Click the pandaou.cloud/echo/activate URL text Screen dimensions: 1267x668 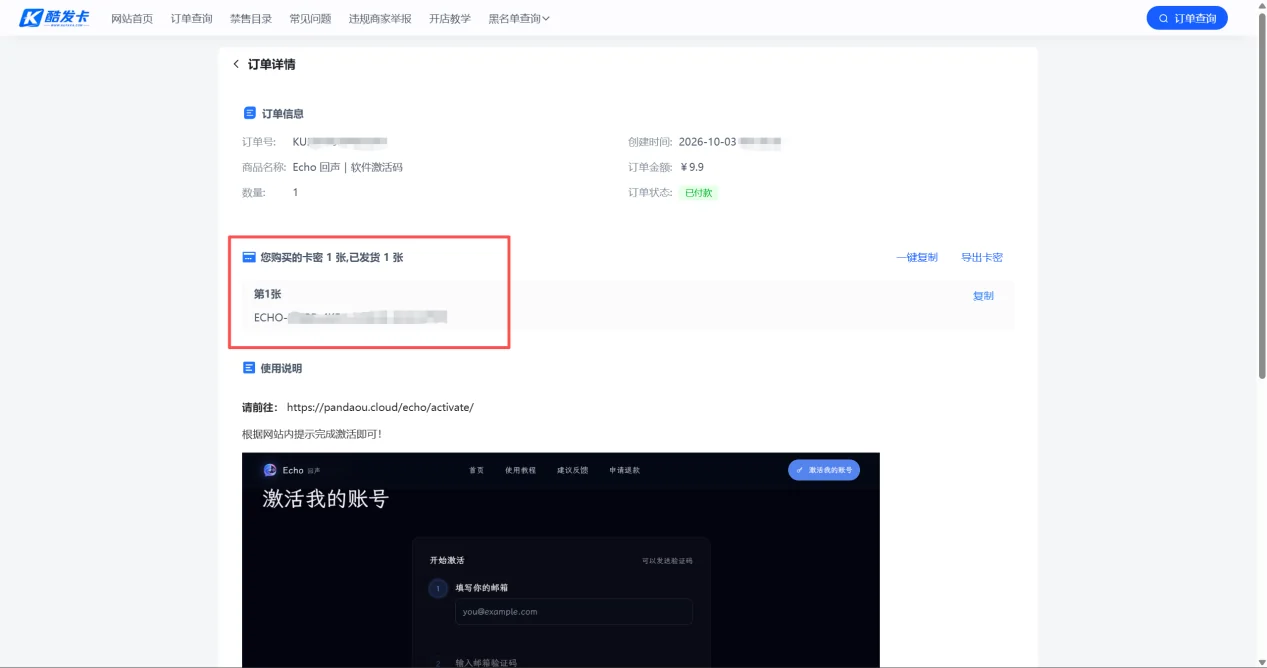coord(380,407)
